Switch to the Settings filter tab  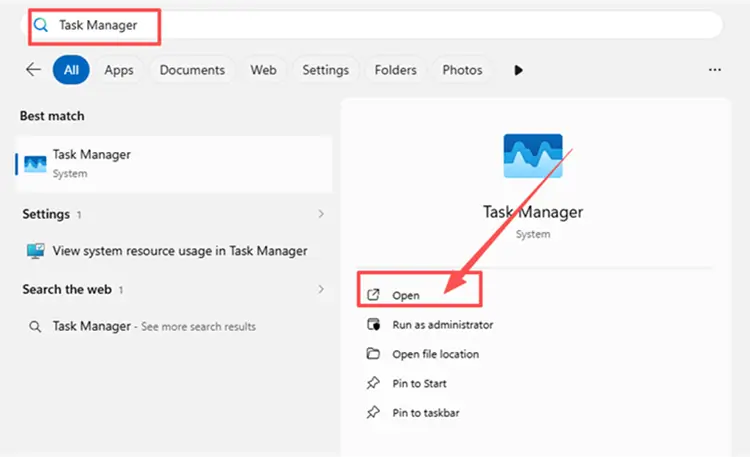tap(326, 70)
